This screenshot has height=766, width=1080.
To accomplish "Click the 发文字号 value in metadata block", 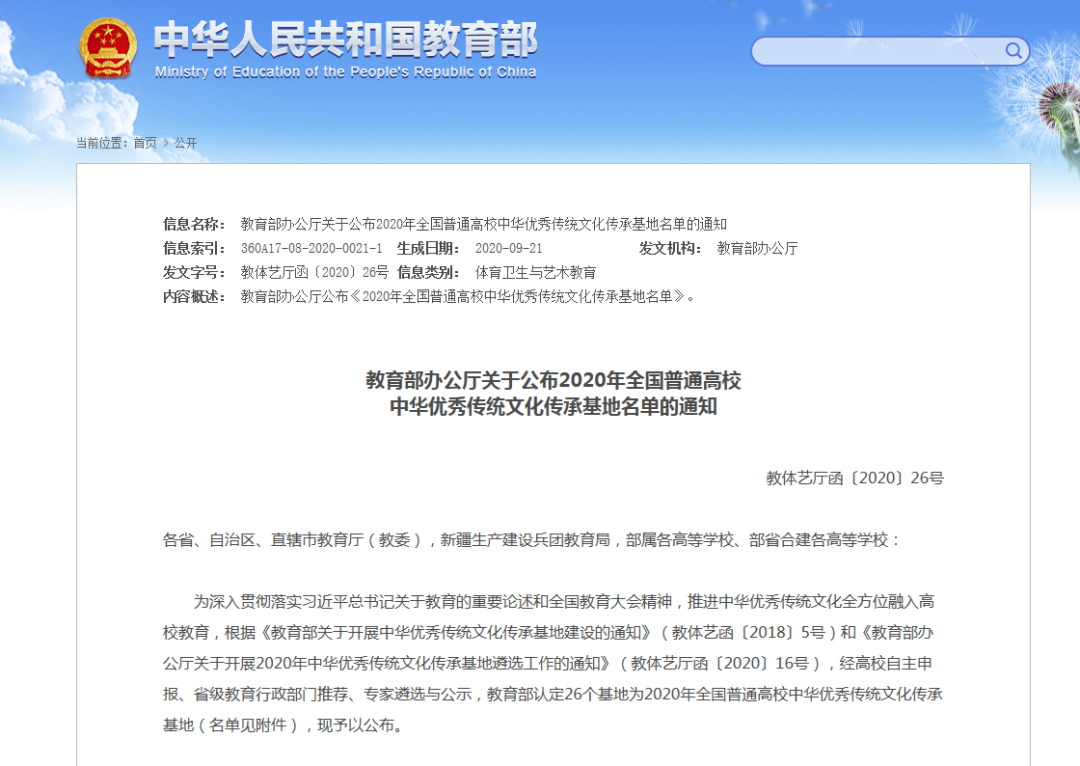I will pos(314,272).
